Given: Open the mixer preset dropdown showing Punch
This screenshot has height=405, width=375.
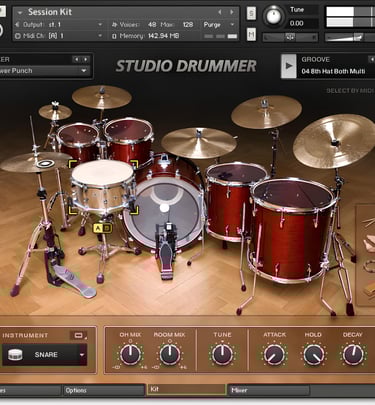Looking at the screenshot, I should click(84, 70).
